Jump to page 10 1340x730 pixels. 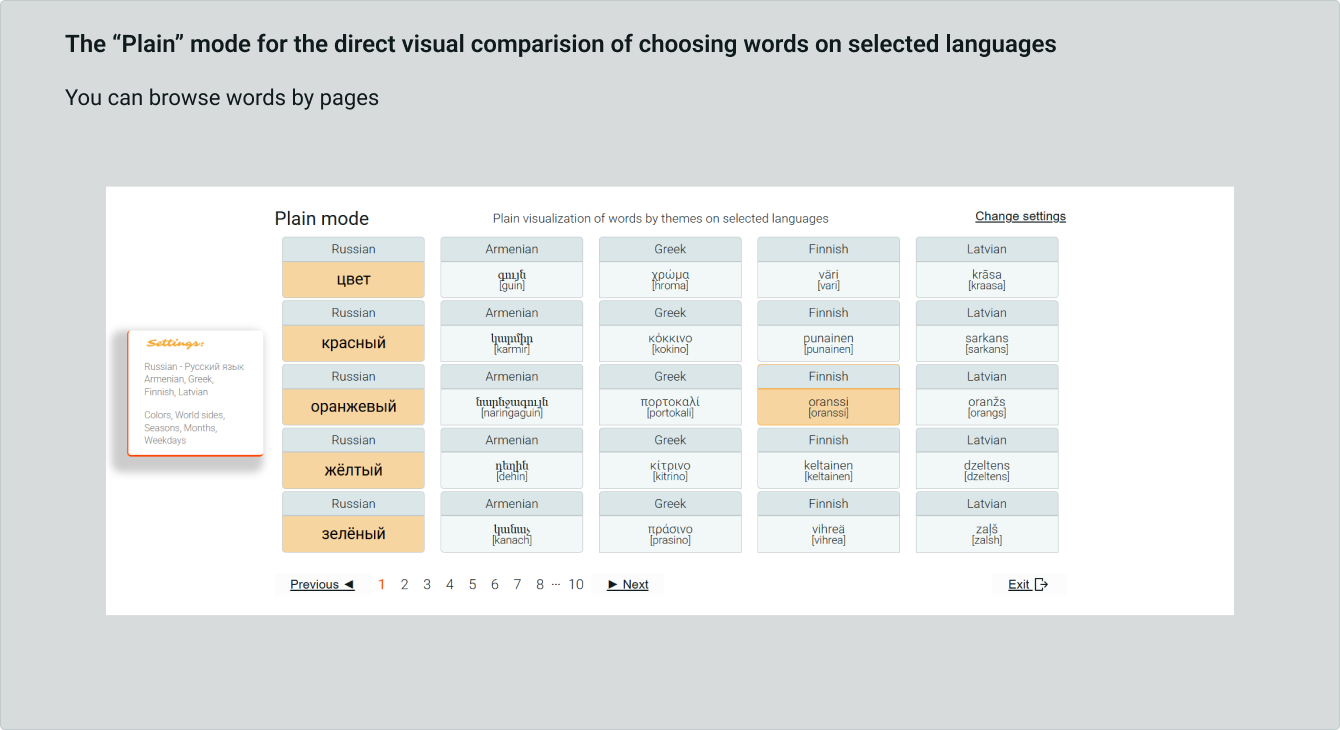click(576, 585)
